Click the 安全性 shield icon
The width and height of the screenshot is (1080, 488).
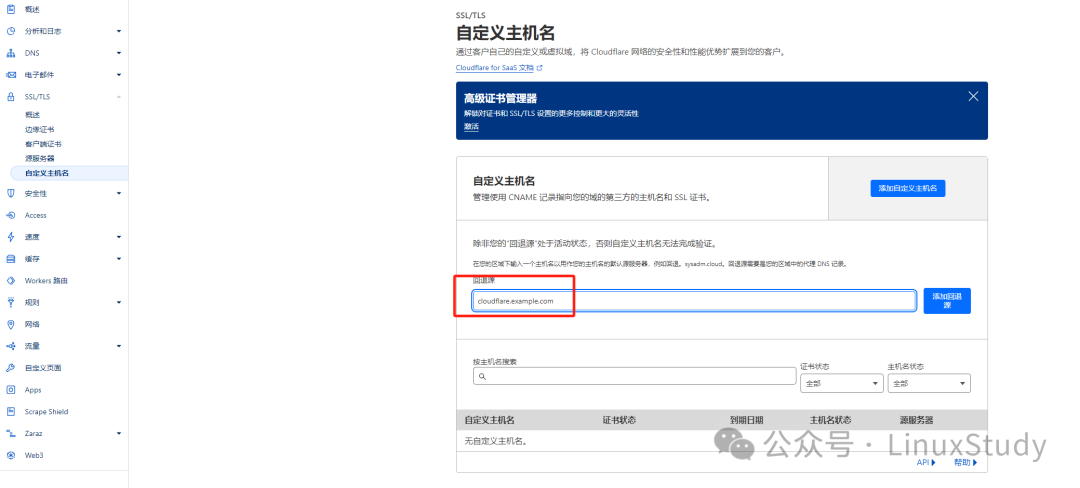(x=11, y=194)
